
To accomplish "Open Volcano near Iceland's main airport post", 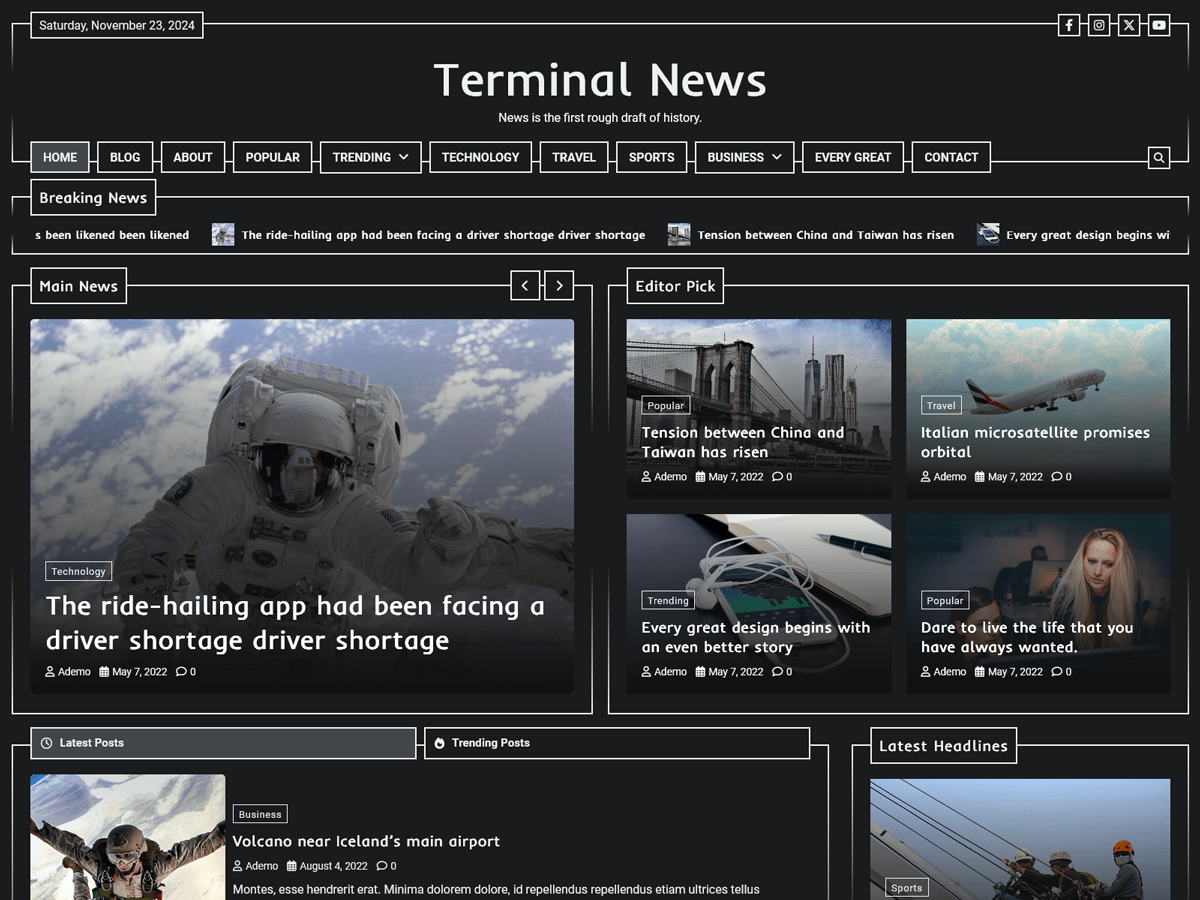I will point(366,841).
